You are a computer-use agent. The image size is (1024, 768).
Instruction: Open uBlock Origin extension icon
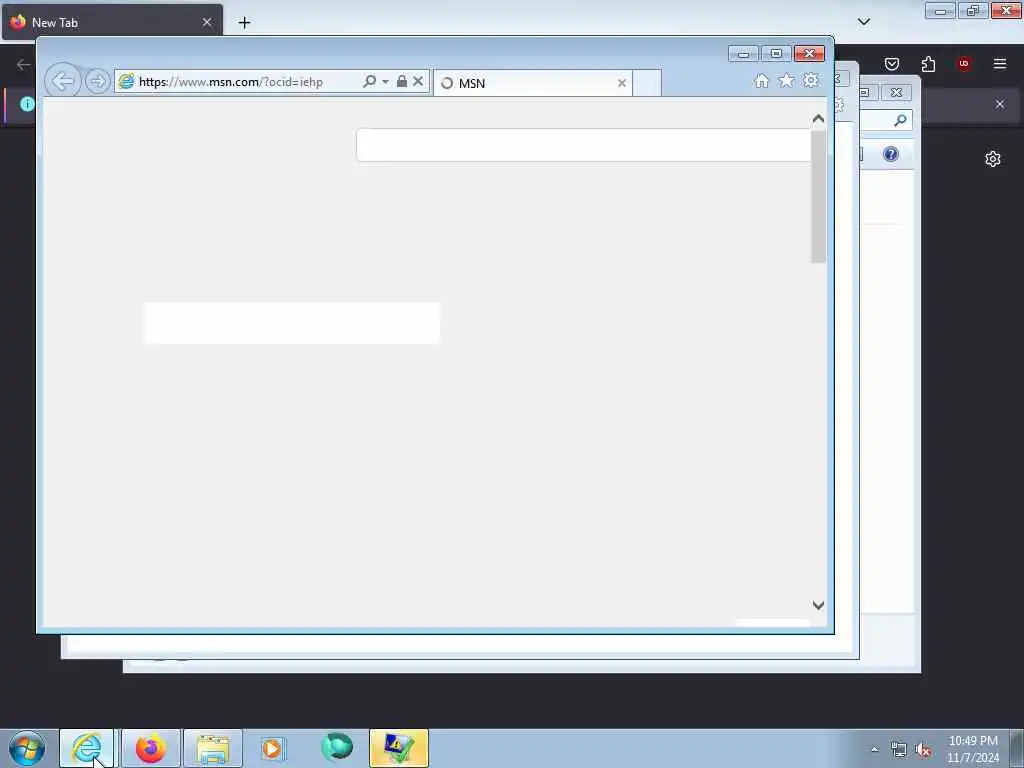coord(964,63)
